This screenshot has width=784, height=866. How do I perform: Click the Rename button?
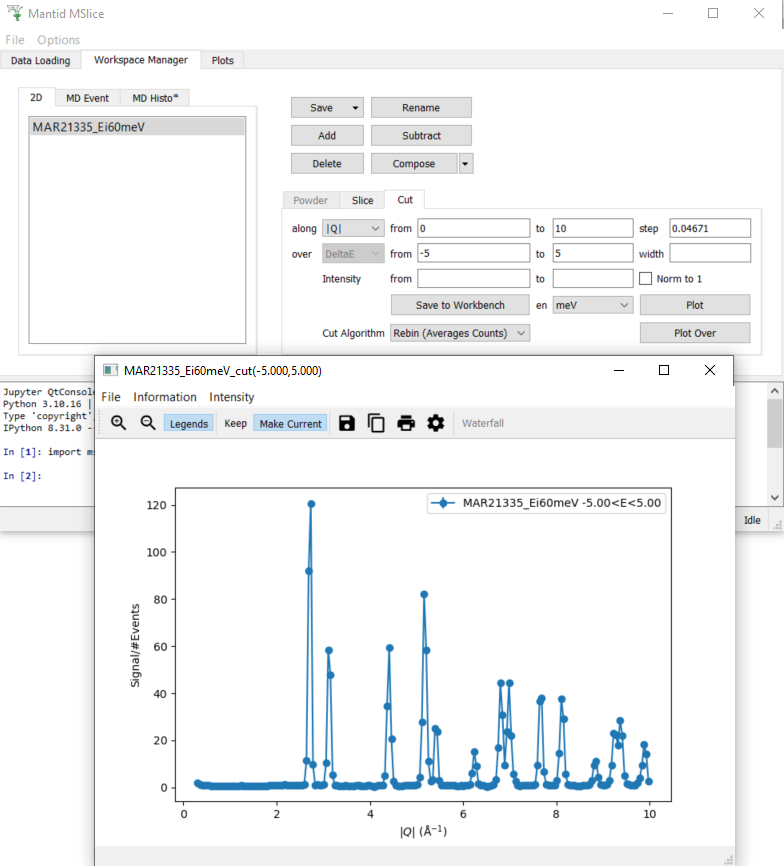click(x=421, y=108)
